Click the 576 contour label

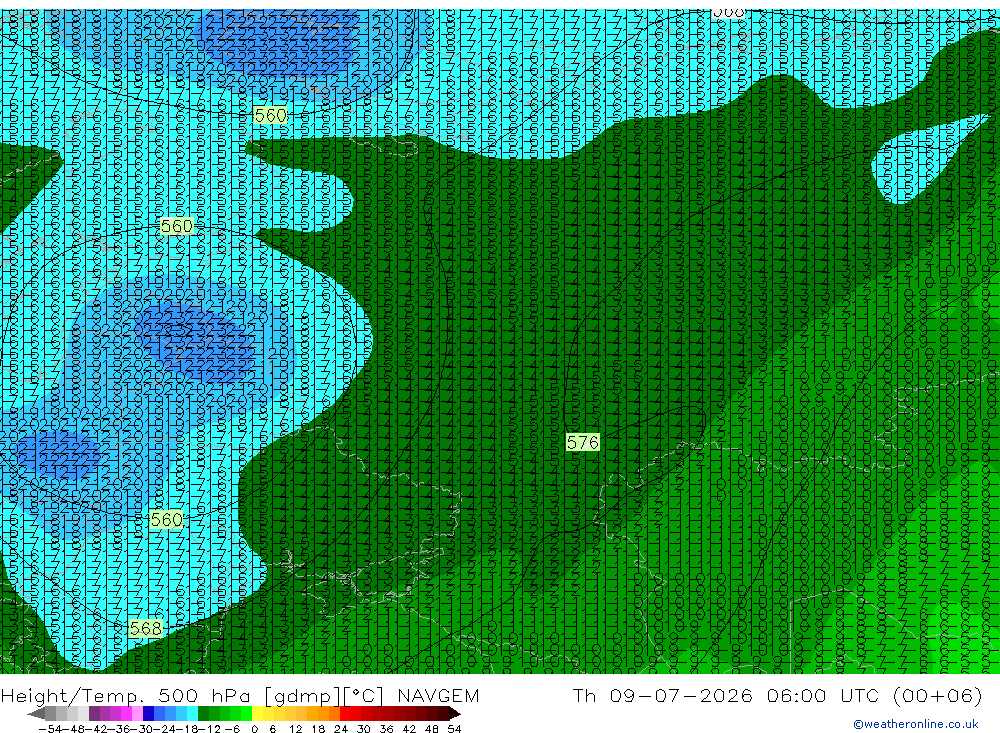(583, 442)
